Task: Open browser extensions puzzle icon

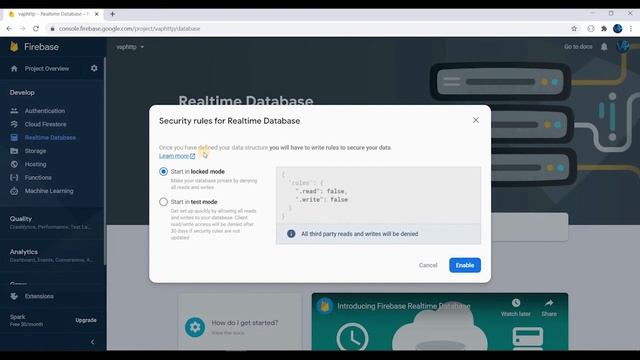Action: tap(604, 29)
